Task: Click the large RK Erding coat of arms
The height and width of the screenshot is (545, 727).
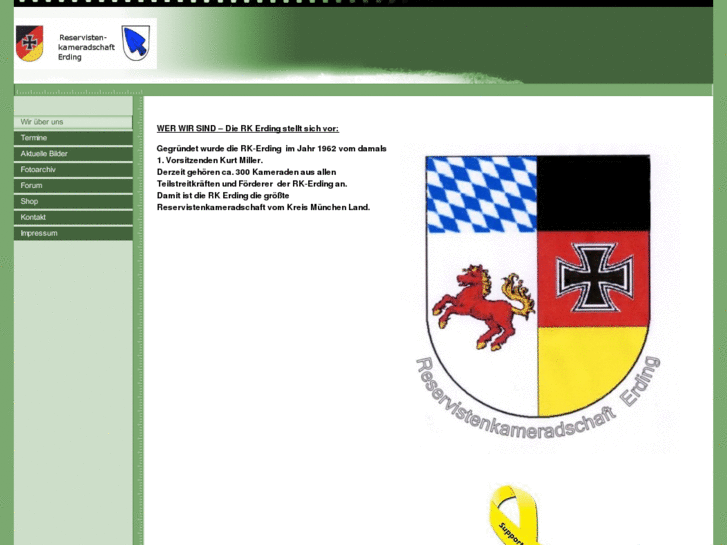Action: click(539, 297)
